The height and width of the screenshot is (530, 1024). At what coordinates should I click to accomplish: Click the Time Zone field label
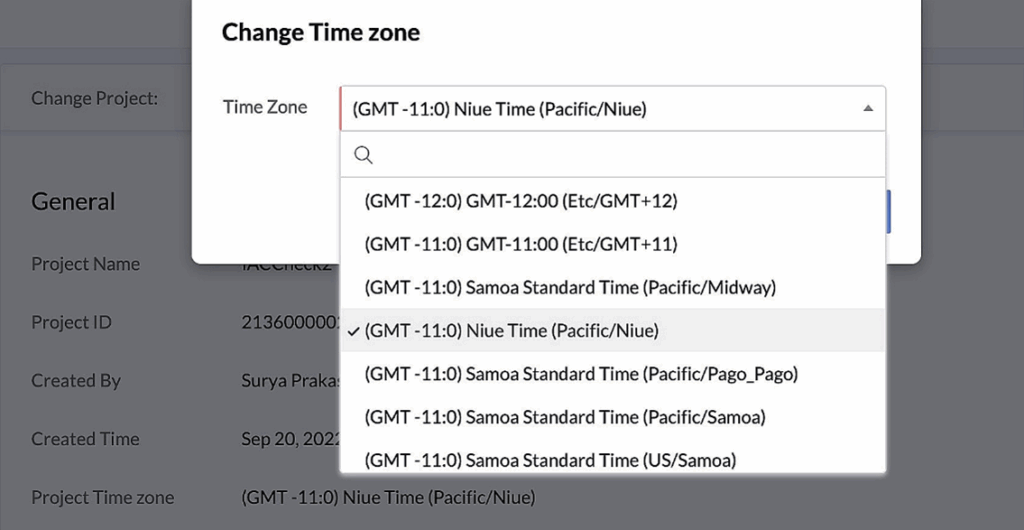click(265, 108)
